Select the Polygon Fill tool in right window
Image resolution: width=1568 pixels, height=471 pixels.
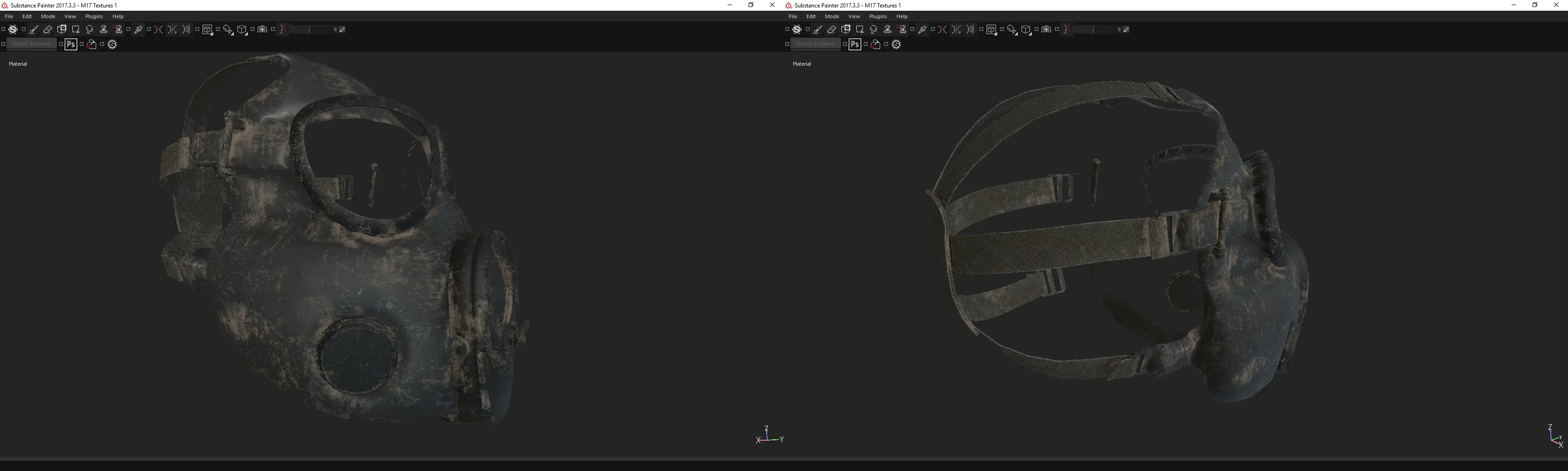pos(860,29)
